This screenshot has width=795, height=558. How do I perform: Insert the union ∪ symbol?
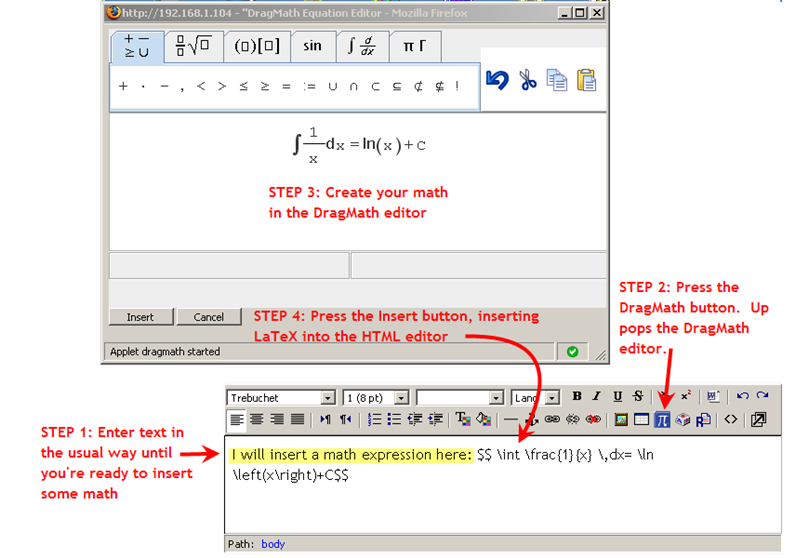[x=333, y=87]
